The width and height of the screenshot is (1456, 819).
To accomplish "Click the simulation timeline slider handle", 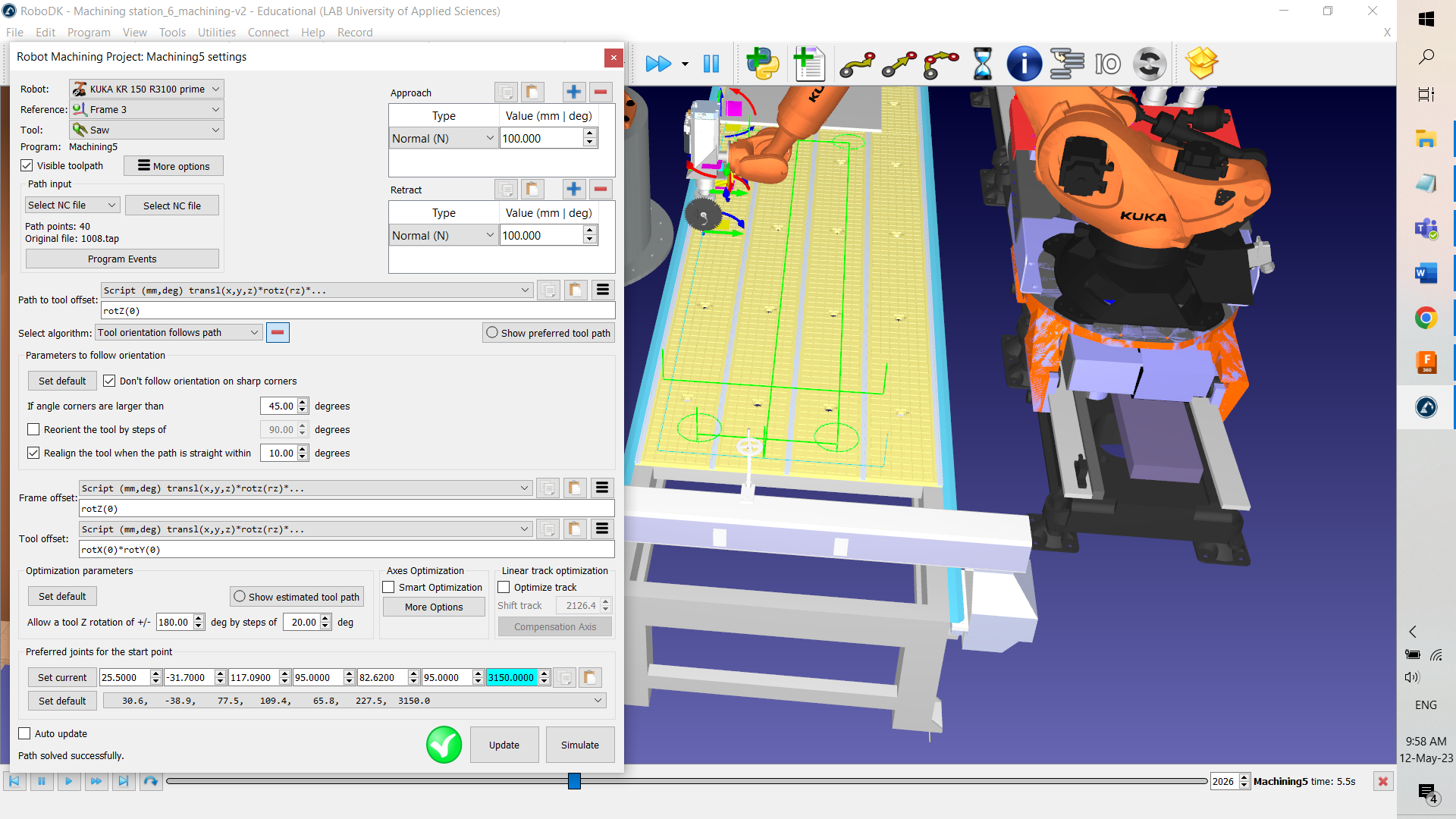I will [574, 781].
